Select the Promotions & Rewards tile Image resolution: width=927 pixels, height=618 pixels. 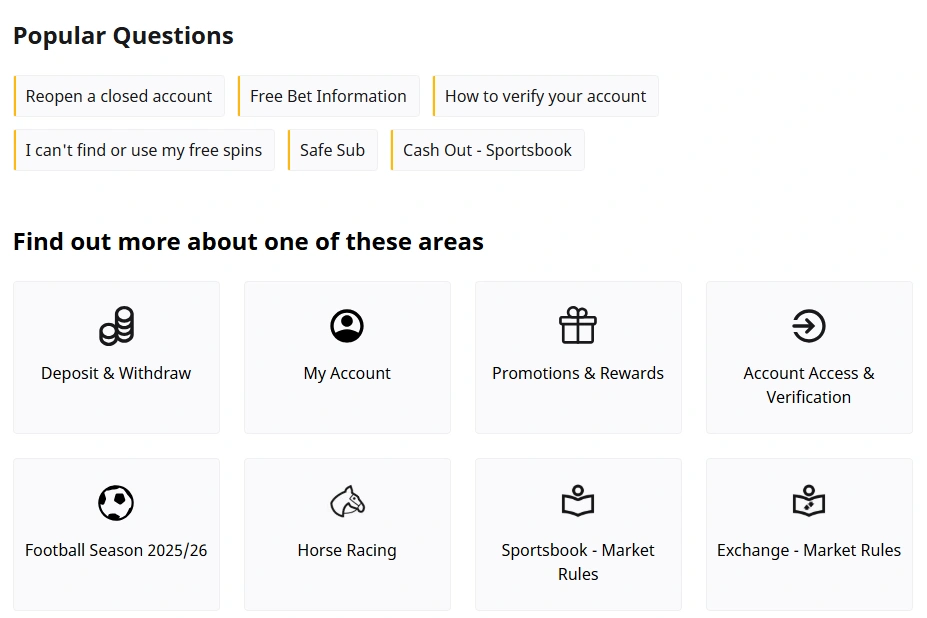click(x=578, y=357)
